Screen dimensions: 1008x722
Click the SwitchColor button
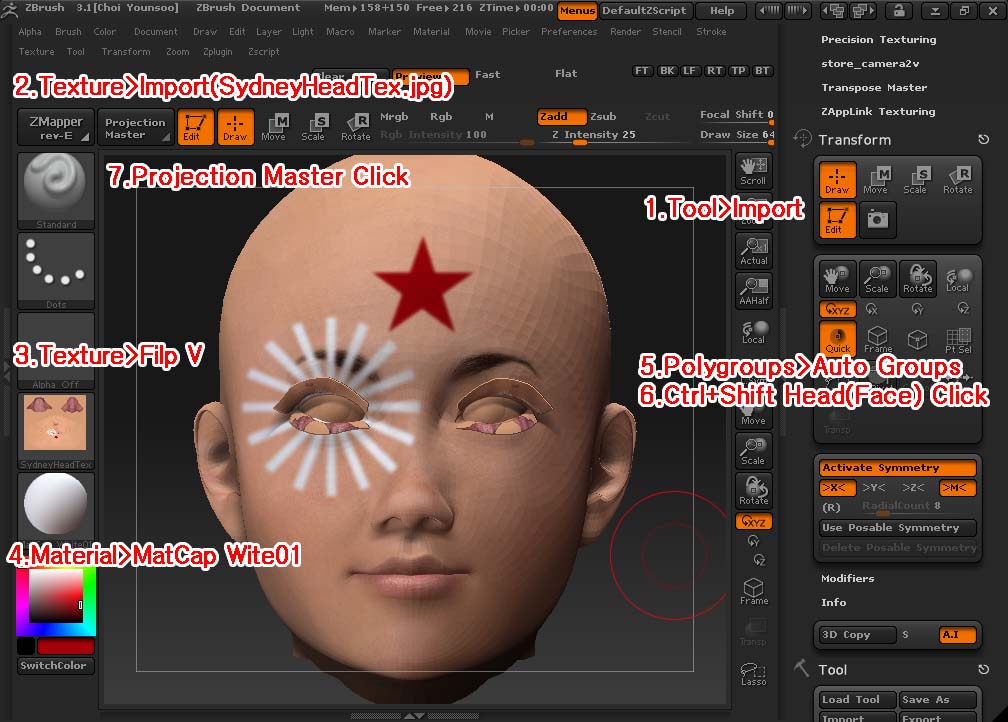pyautogui.click(x=56, y=665)
